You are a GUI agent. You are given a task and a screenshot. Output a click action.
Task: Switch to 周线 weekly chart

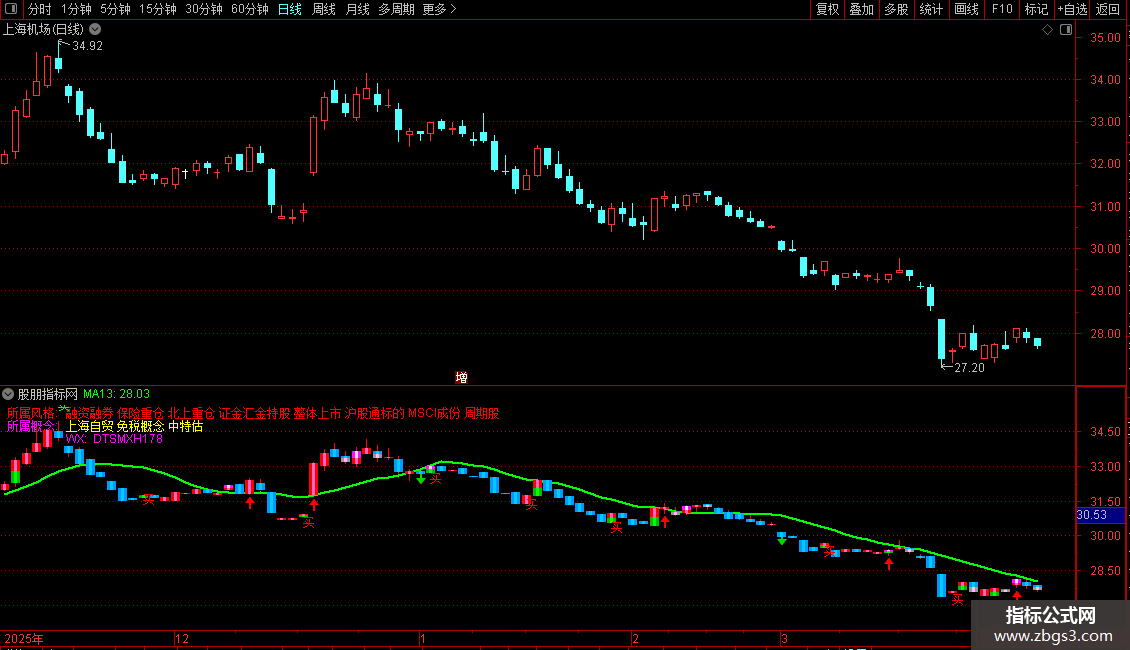click(324, 9)
